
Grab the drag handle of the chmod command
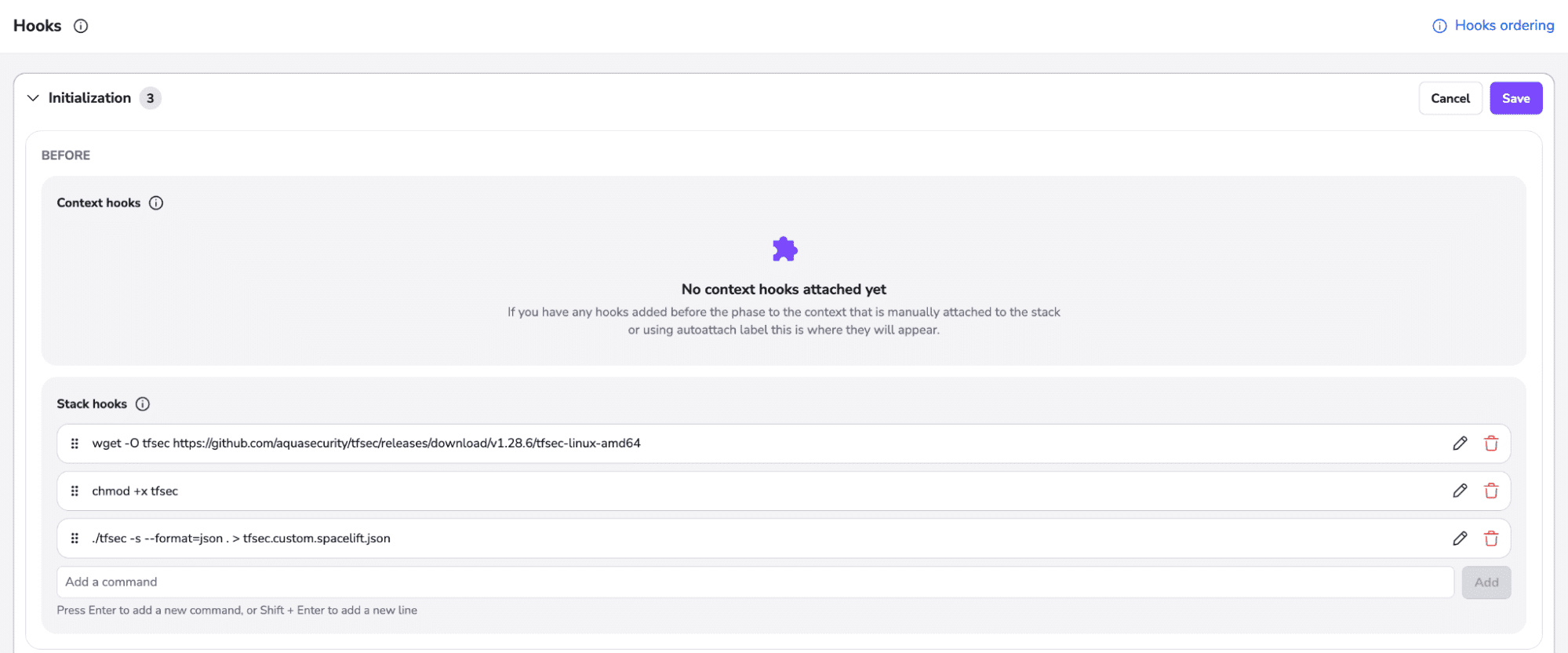tap(75, 491)
